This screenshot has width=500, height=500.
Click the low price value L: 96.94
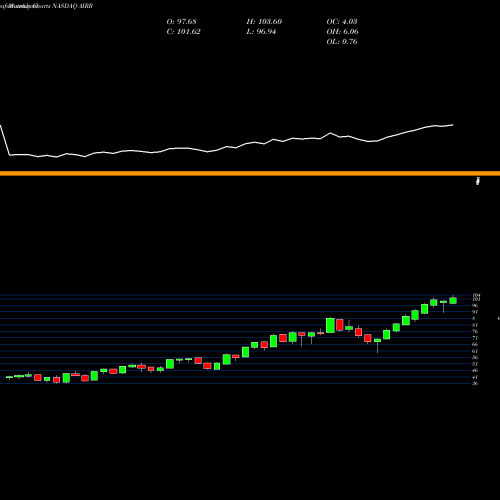[x=261, y=32]
